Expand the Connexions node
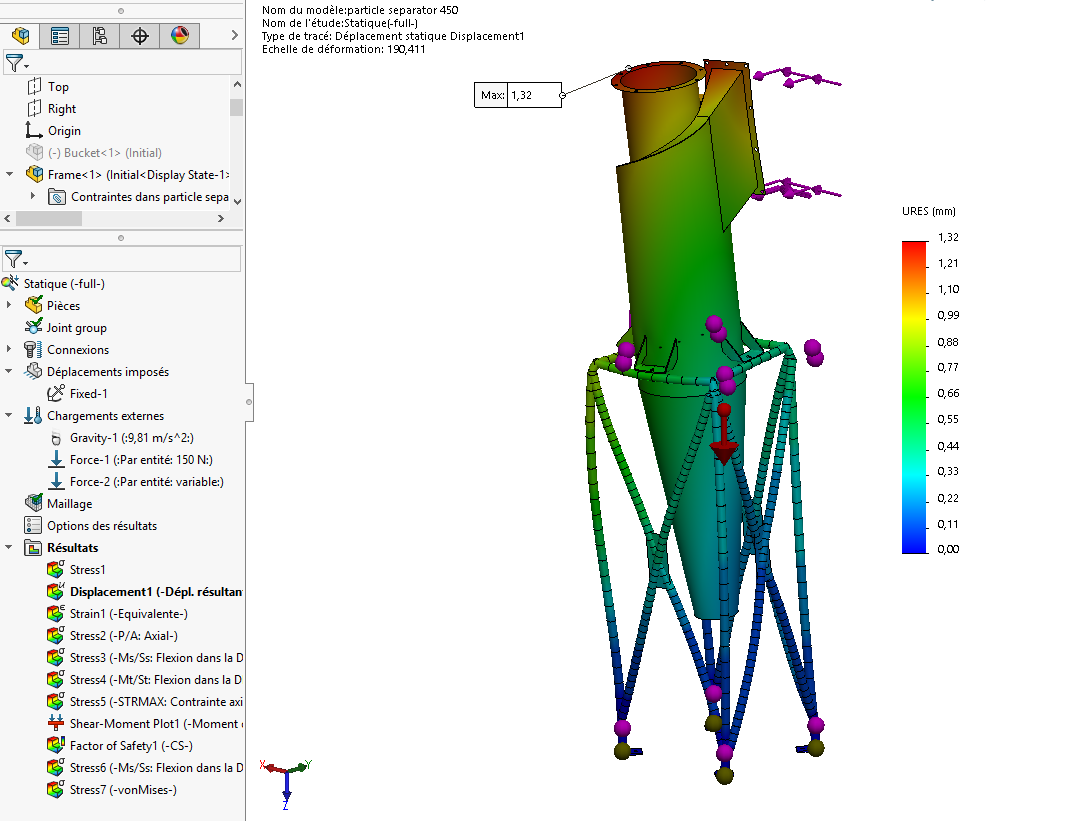 (x=9, y=349)
